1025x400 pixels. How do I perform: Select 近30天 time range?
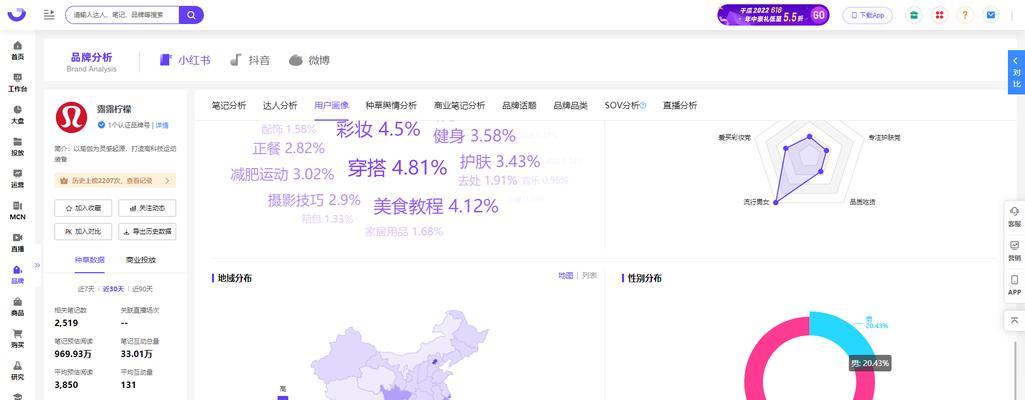113,289
